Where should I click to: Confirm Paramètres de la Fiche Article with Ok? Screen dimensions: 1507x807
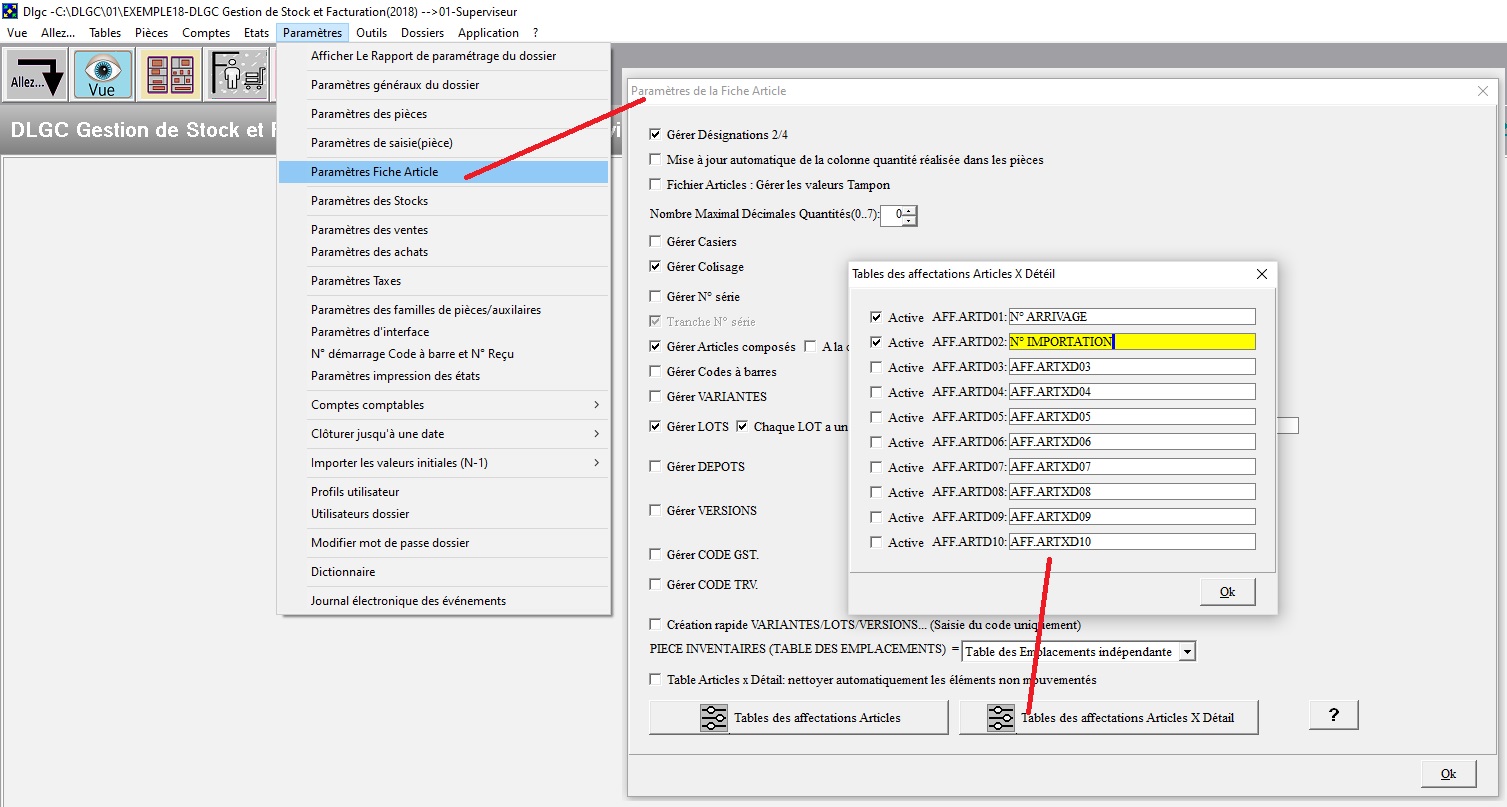[1449, 773]
